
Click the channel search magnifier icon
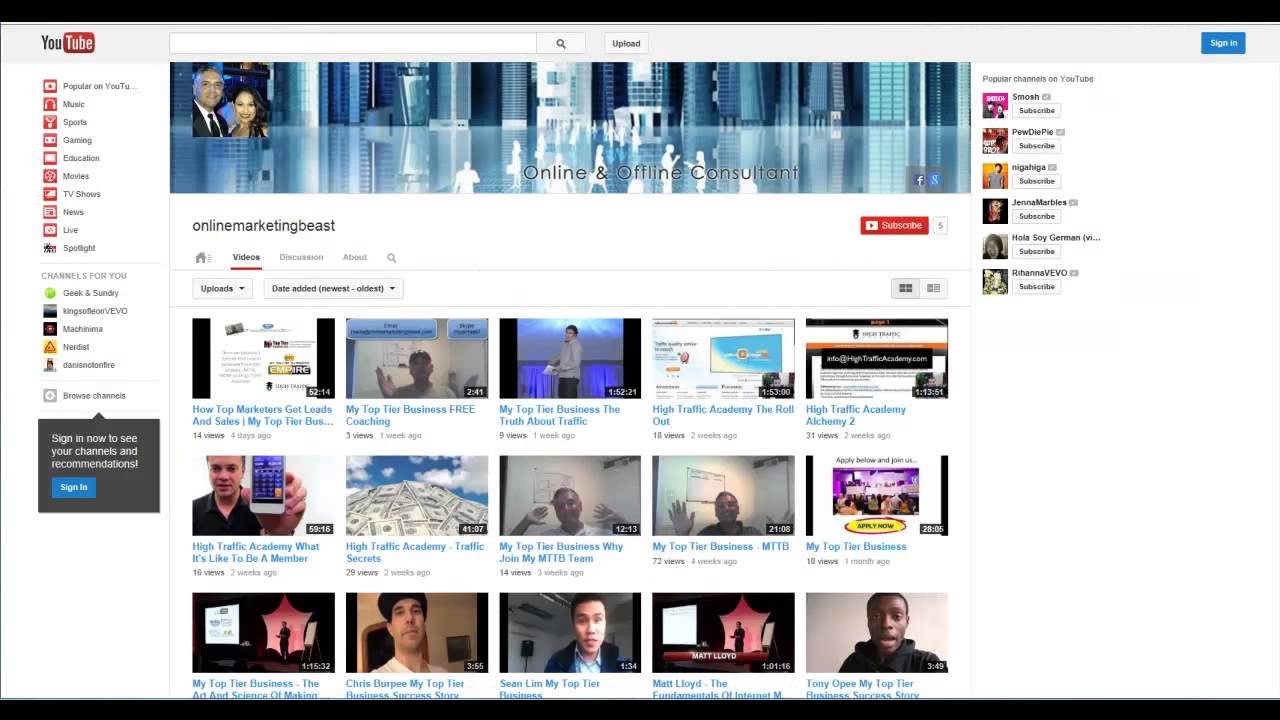point(391,258)
